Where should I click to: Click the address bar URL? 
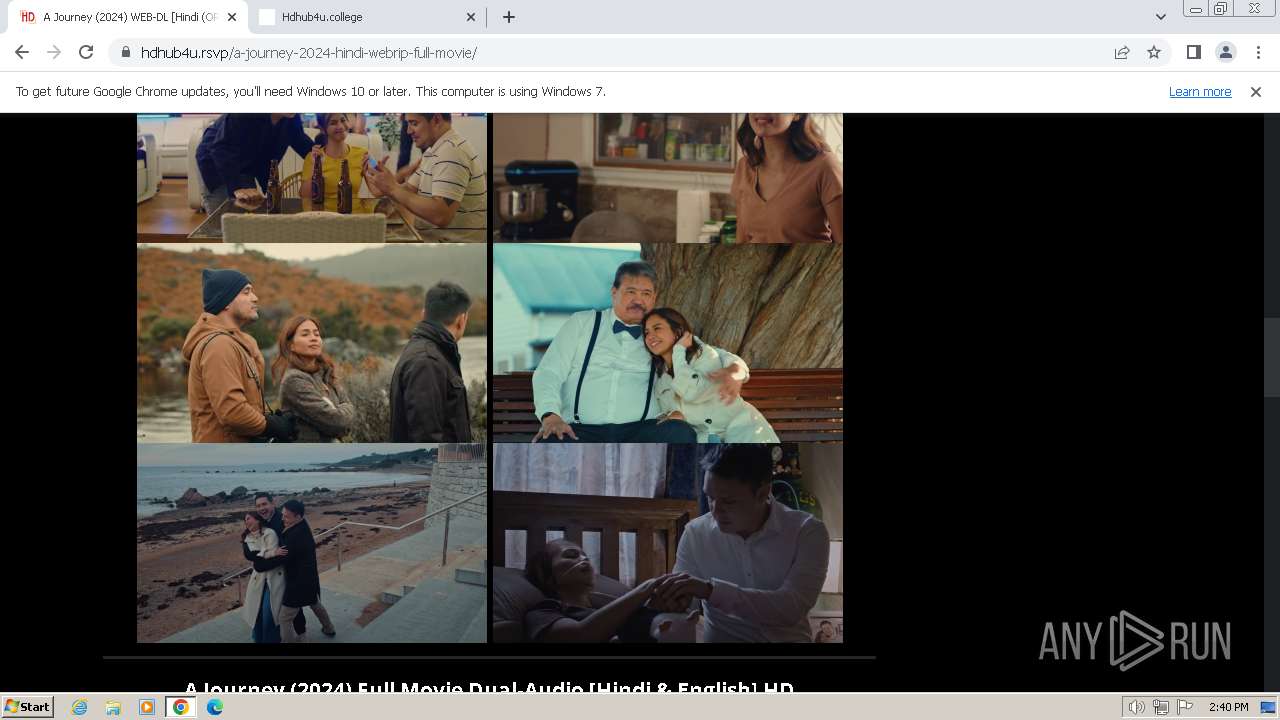[x=309, y=52]
